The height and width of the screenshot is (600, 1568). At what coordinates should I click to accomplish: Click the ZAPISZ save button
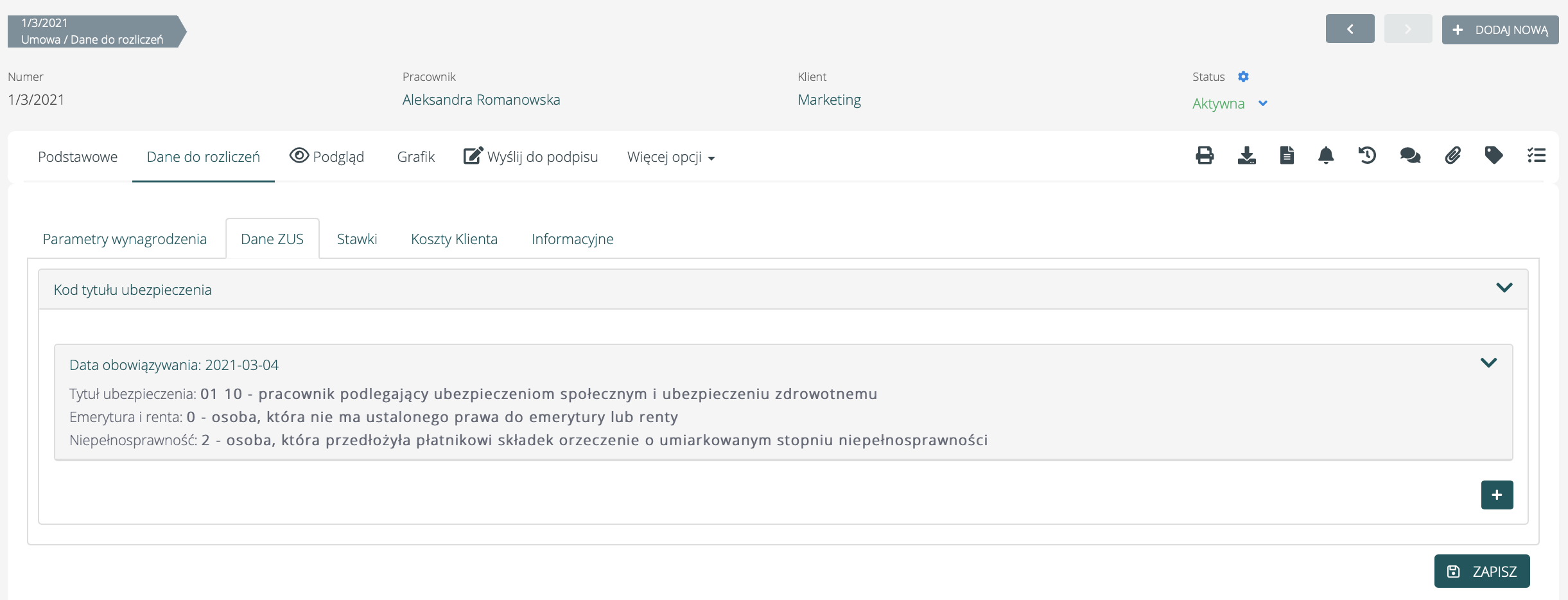(x=1481, y=571)
